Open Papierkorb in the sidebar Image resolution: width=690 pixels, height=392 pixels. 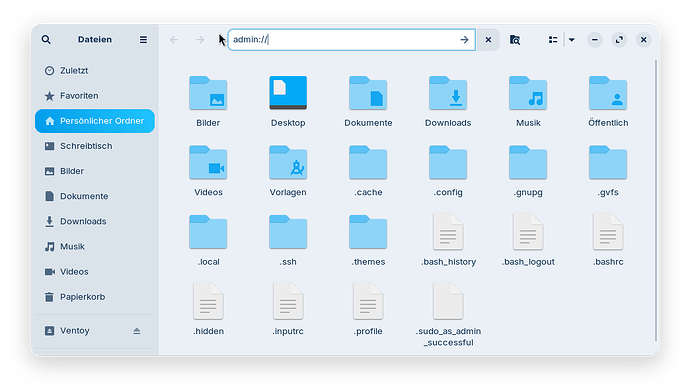point(95,297)
